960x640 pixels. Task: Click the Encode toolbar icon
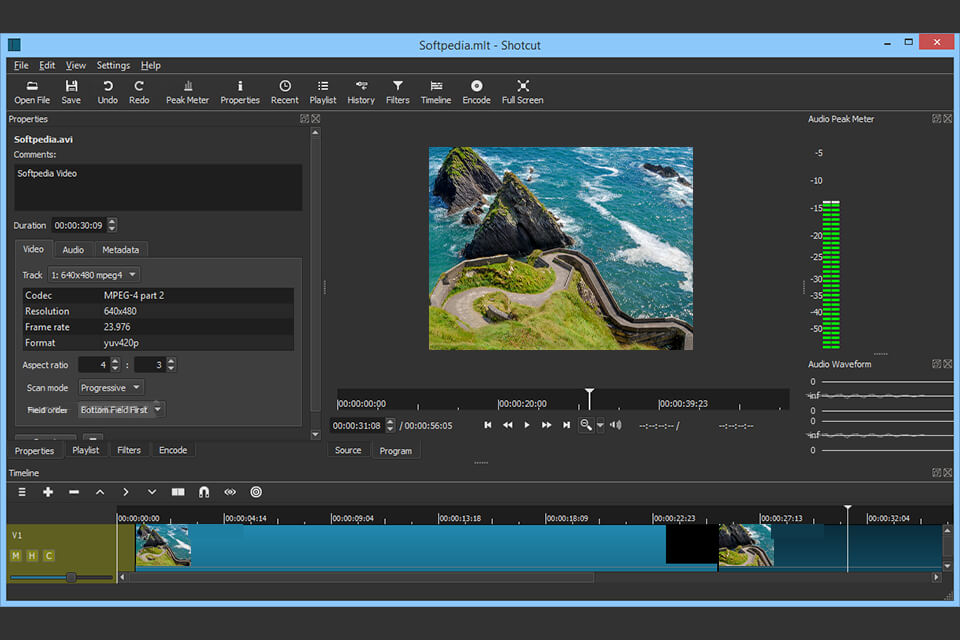[x=476, y=91]
